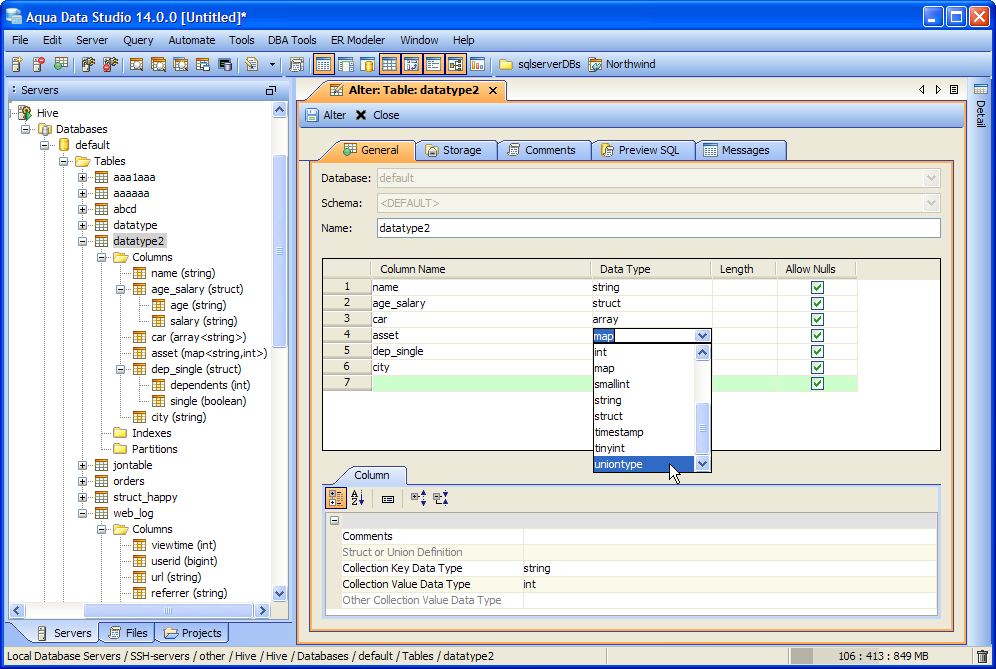Click the Register Server icon with star
Viewport: 996px width, 669px height.
point(17,64)
